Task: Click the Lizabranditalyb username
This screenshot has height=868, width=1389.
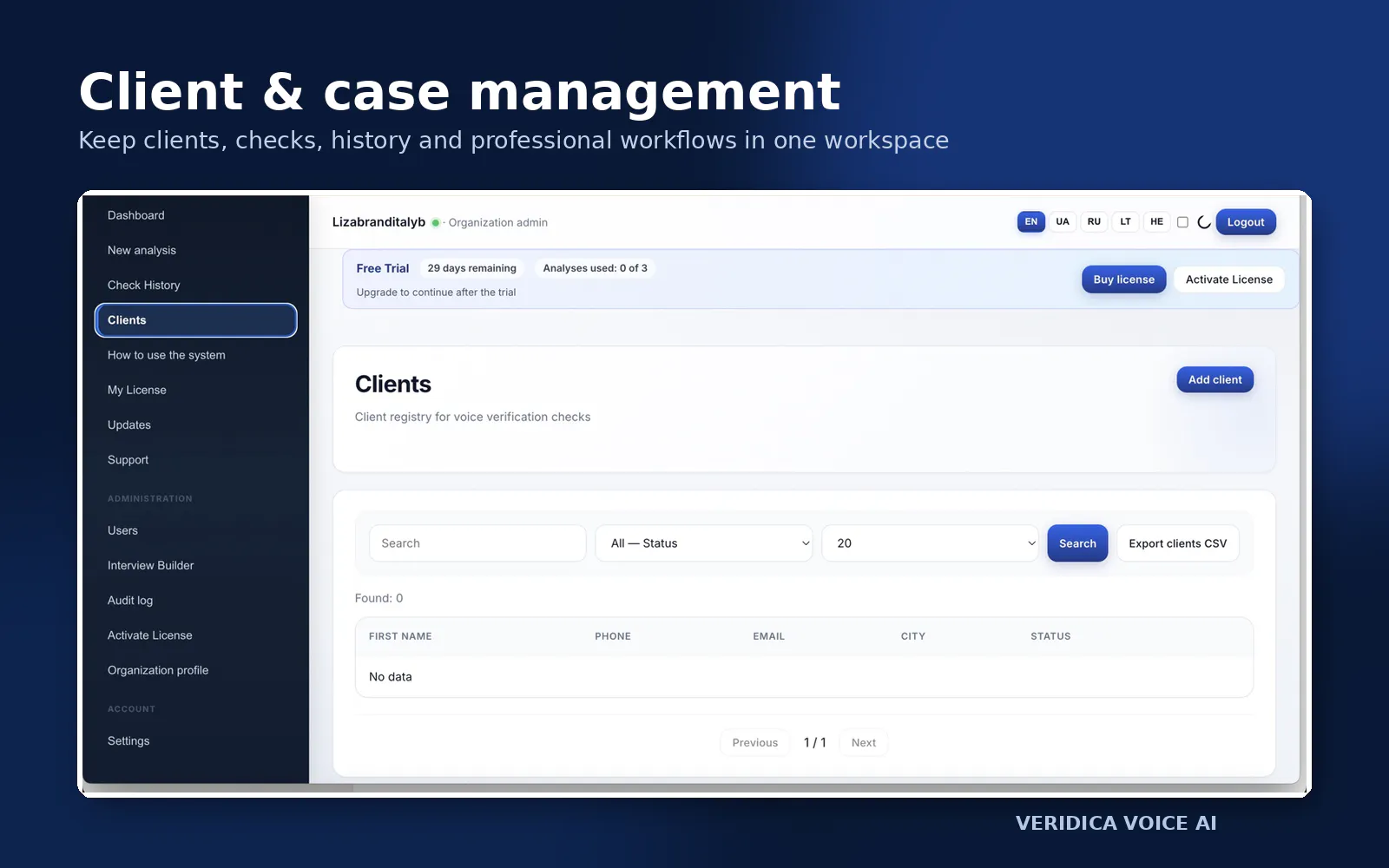Action: 379,222
